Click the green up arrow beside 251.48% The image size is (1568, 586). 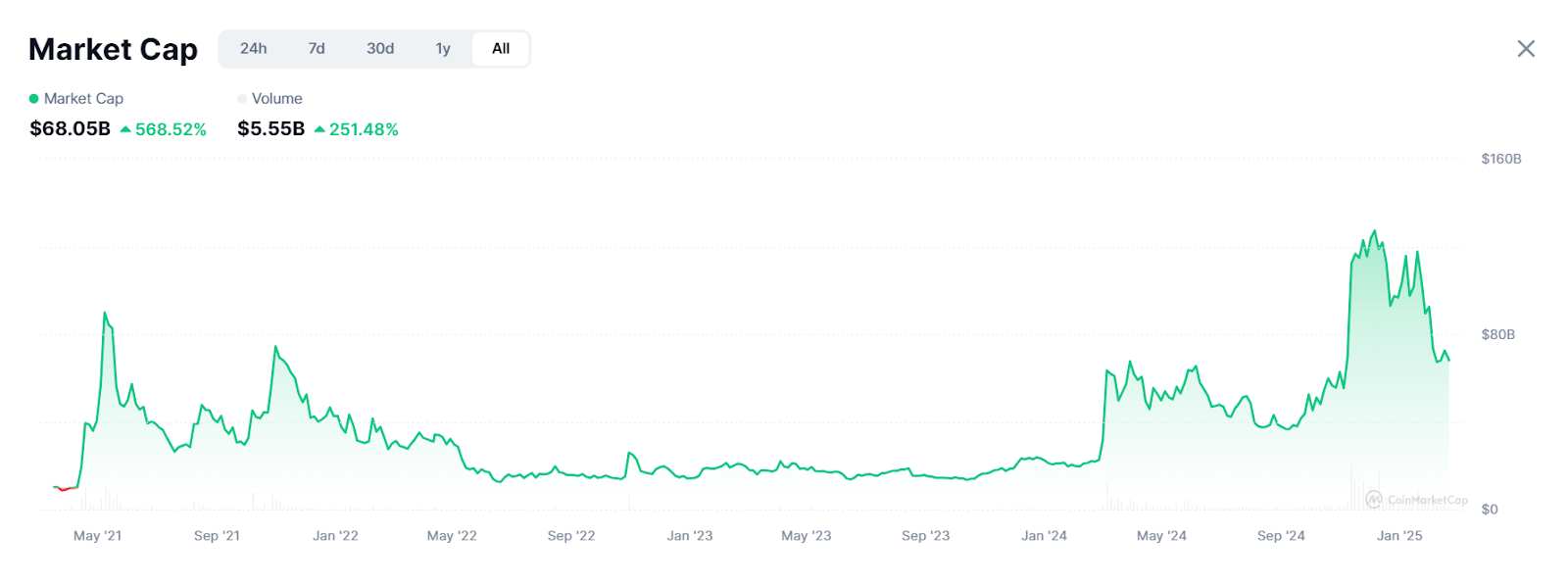pos(319,129)
